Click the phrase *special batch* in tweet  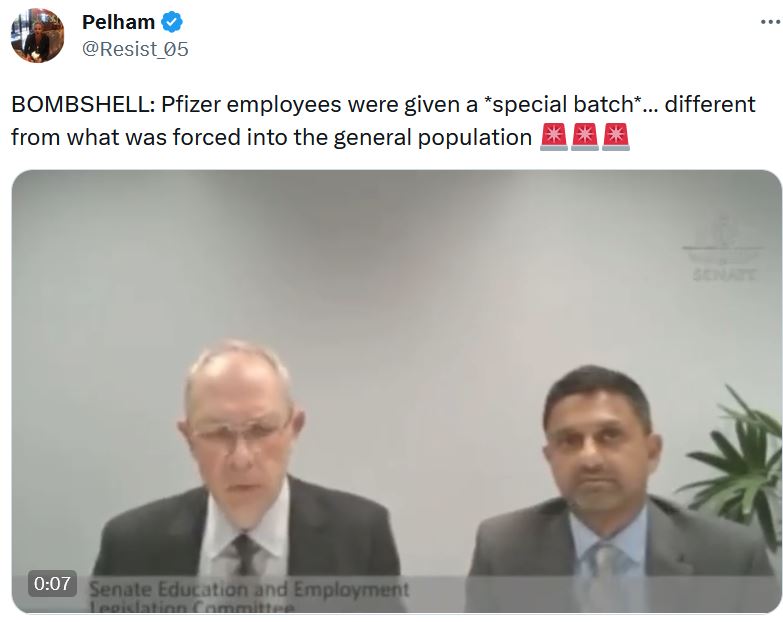click(563, 104)
